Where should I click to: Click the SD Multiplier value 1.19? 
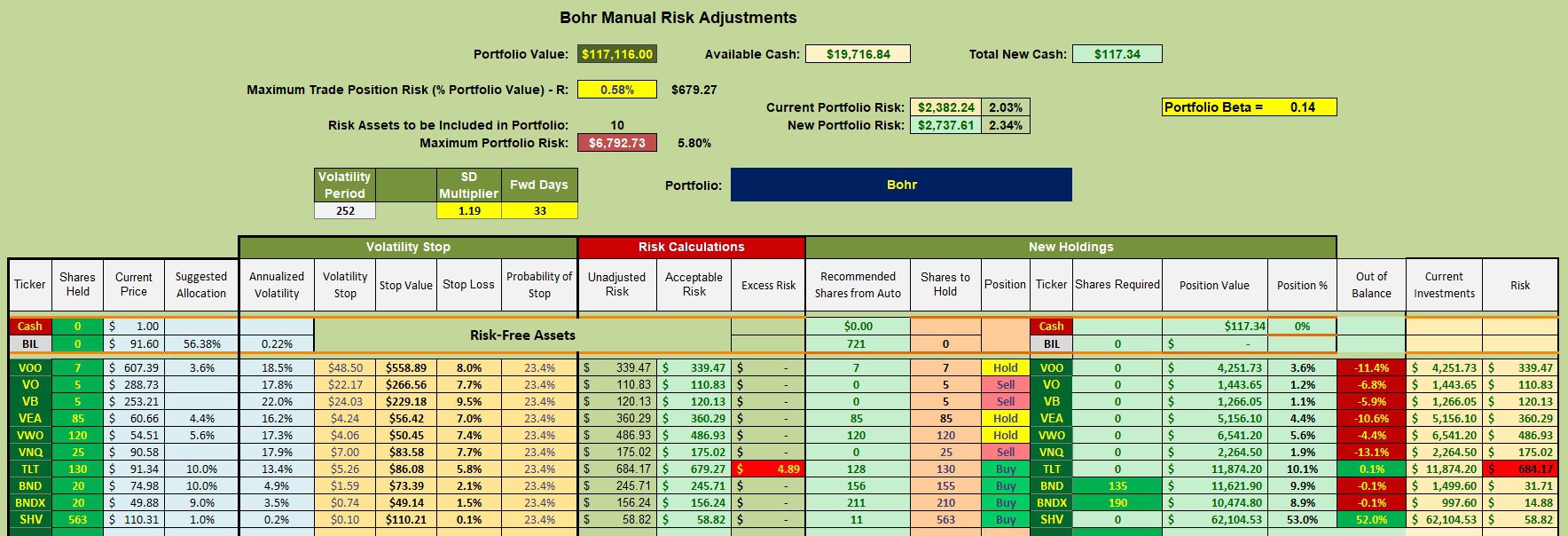[469, 211]
